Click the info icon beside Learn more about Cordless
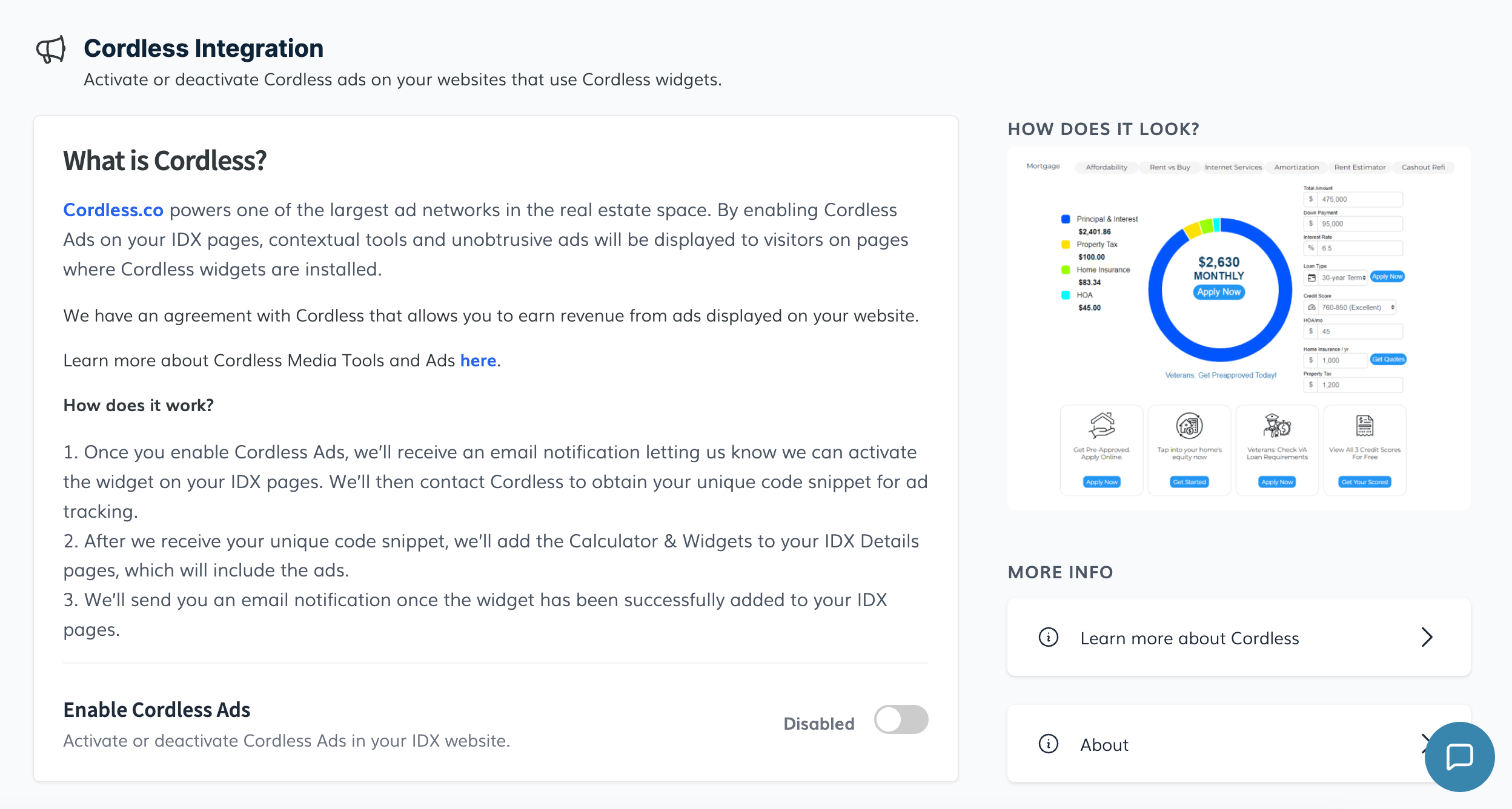Image resolution: width=1512 pixels, height=809 pixels. pyautogui.click(x=1048, y=637)
